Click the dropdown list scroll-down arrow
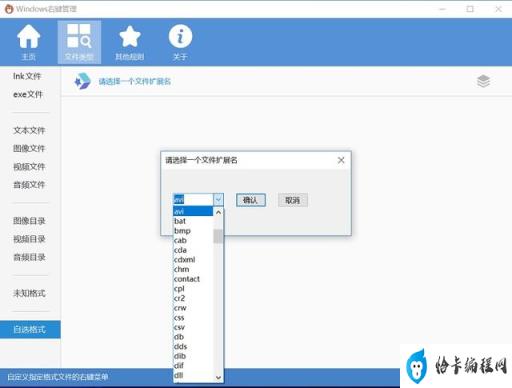This screenshot has width=512, height=388. 218,377
